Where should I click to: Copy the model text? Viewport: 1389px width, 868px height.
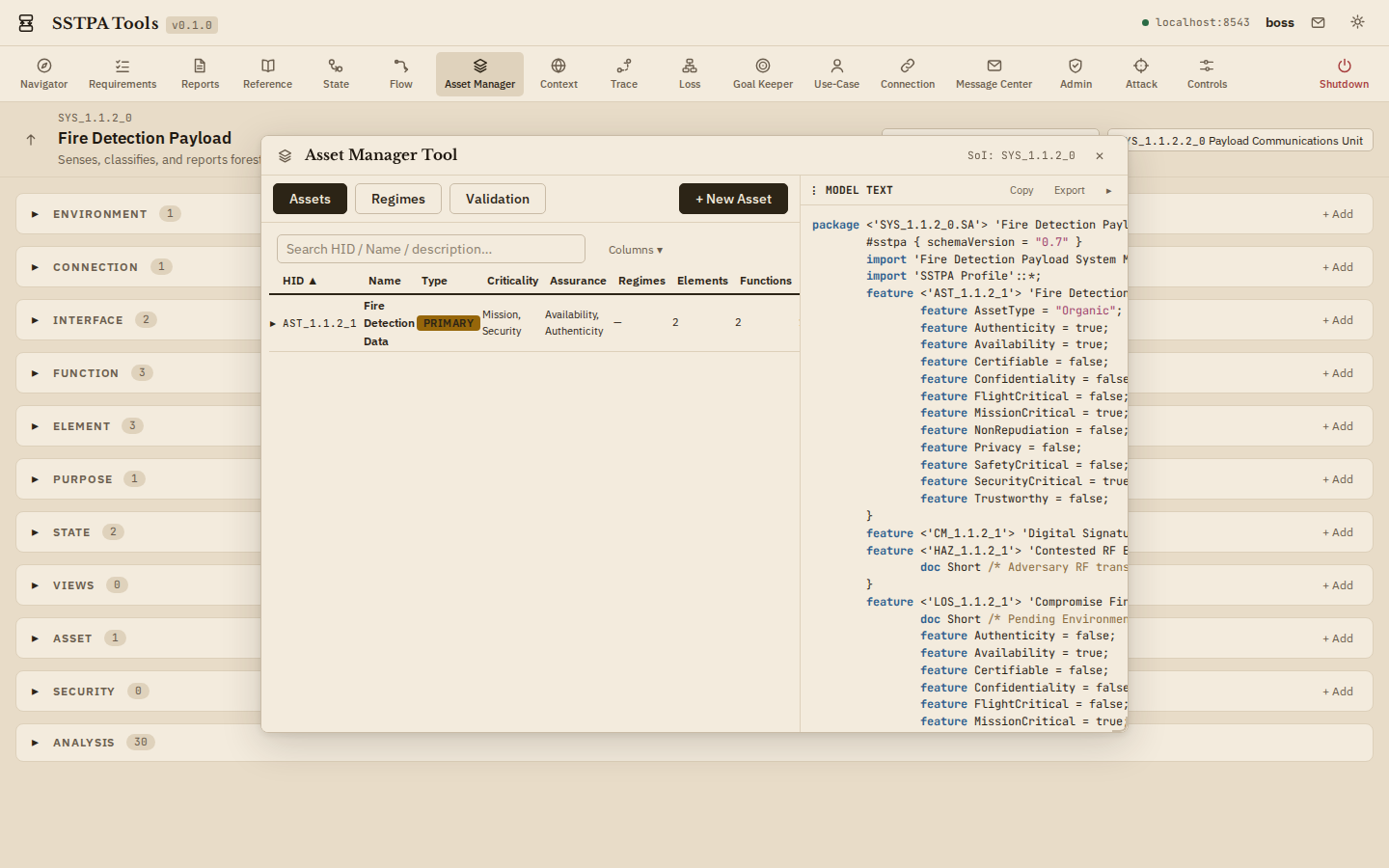click(1021, 191)
